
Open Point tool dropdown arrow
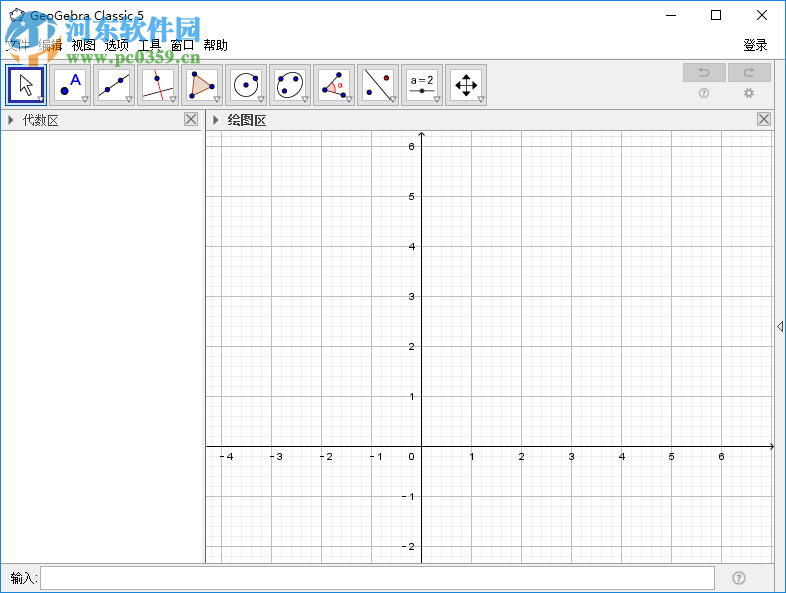click(85, 99)
